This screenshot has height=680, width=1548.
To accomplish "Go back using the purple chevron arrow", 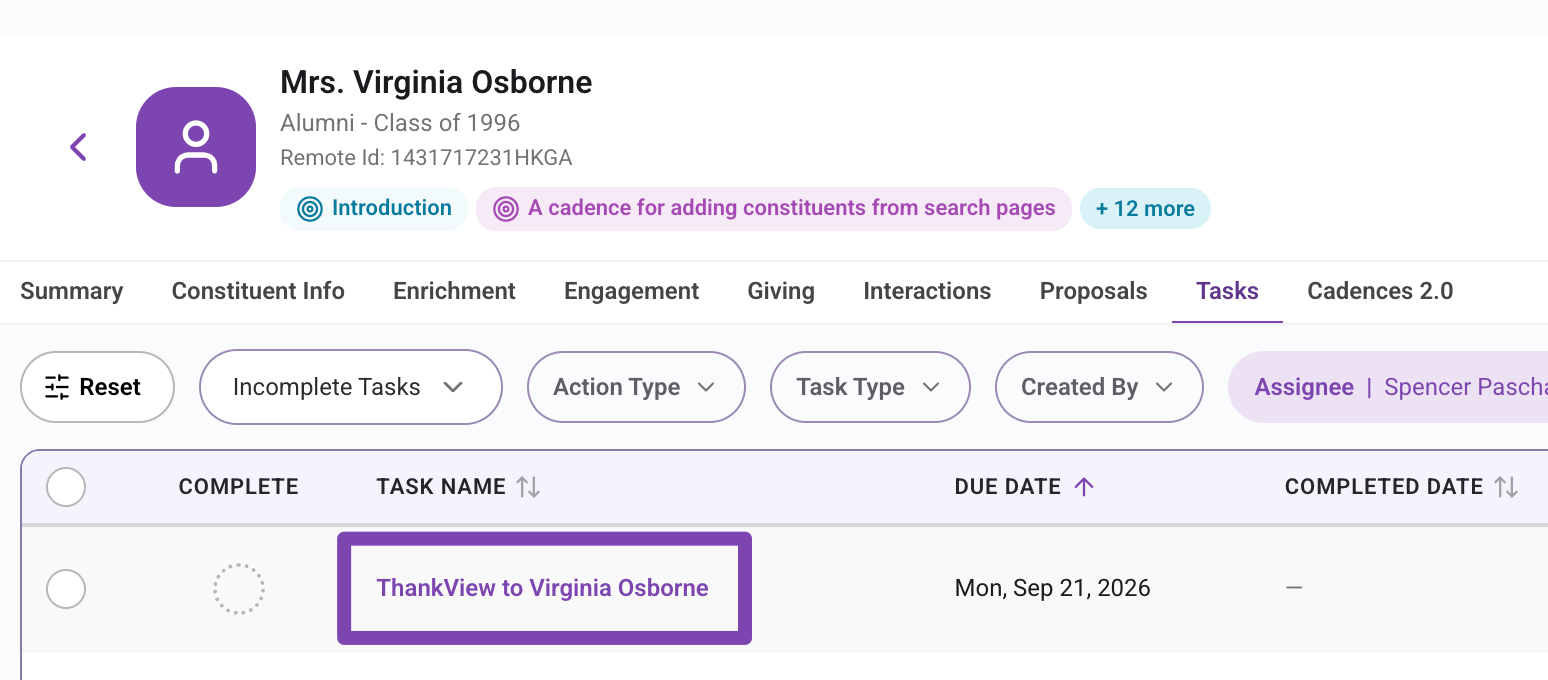I will coord(79,147).
